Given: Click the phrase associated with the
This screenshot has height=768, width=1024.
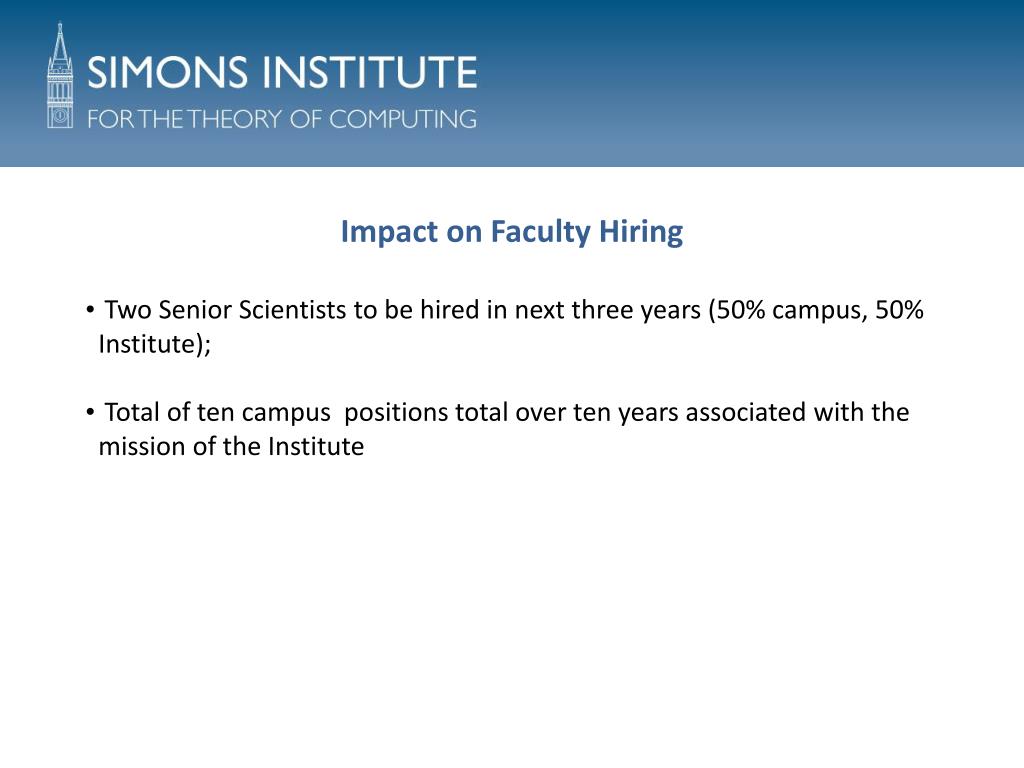Looking at the screenshot, I should (797, 412).
